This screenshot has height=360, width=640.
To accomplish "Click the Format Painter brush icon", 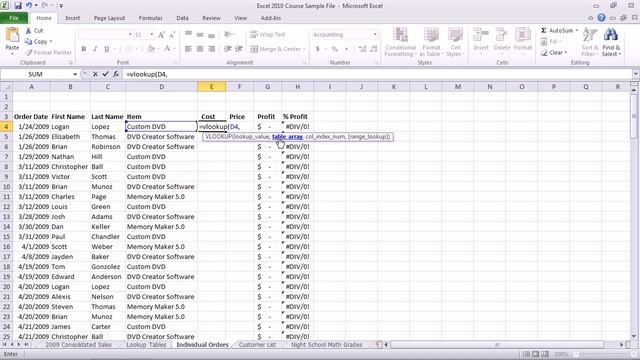I will (x=29, y=52).
